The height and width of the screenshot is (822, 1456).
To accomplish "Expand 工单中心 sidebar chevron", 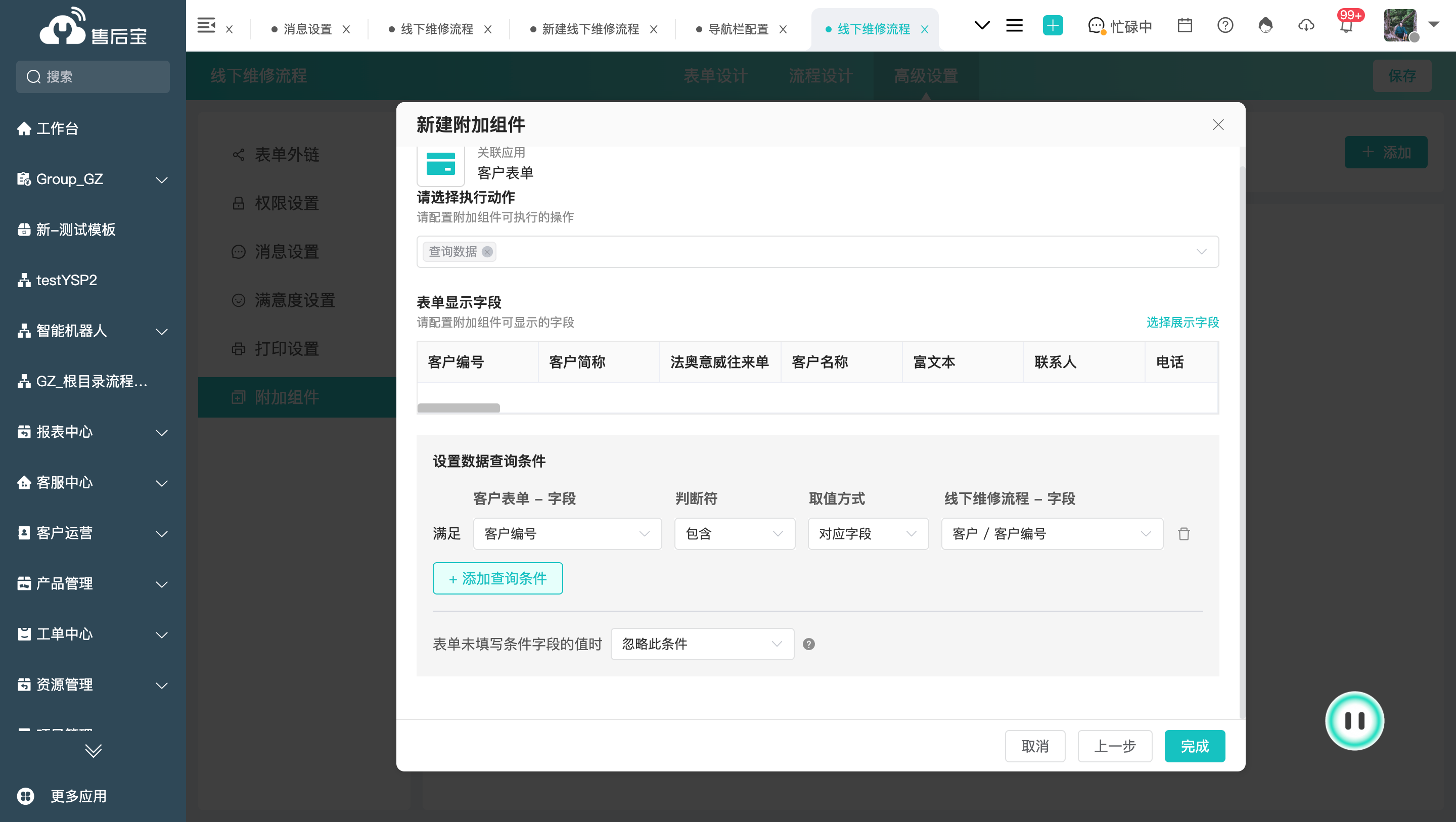I will 162,635.
